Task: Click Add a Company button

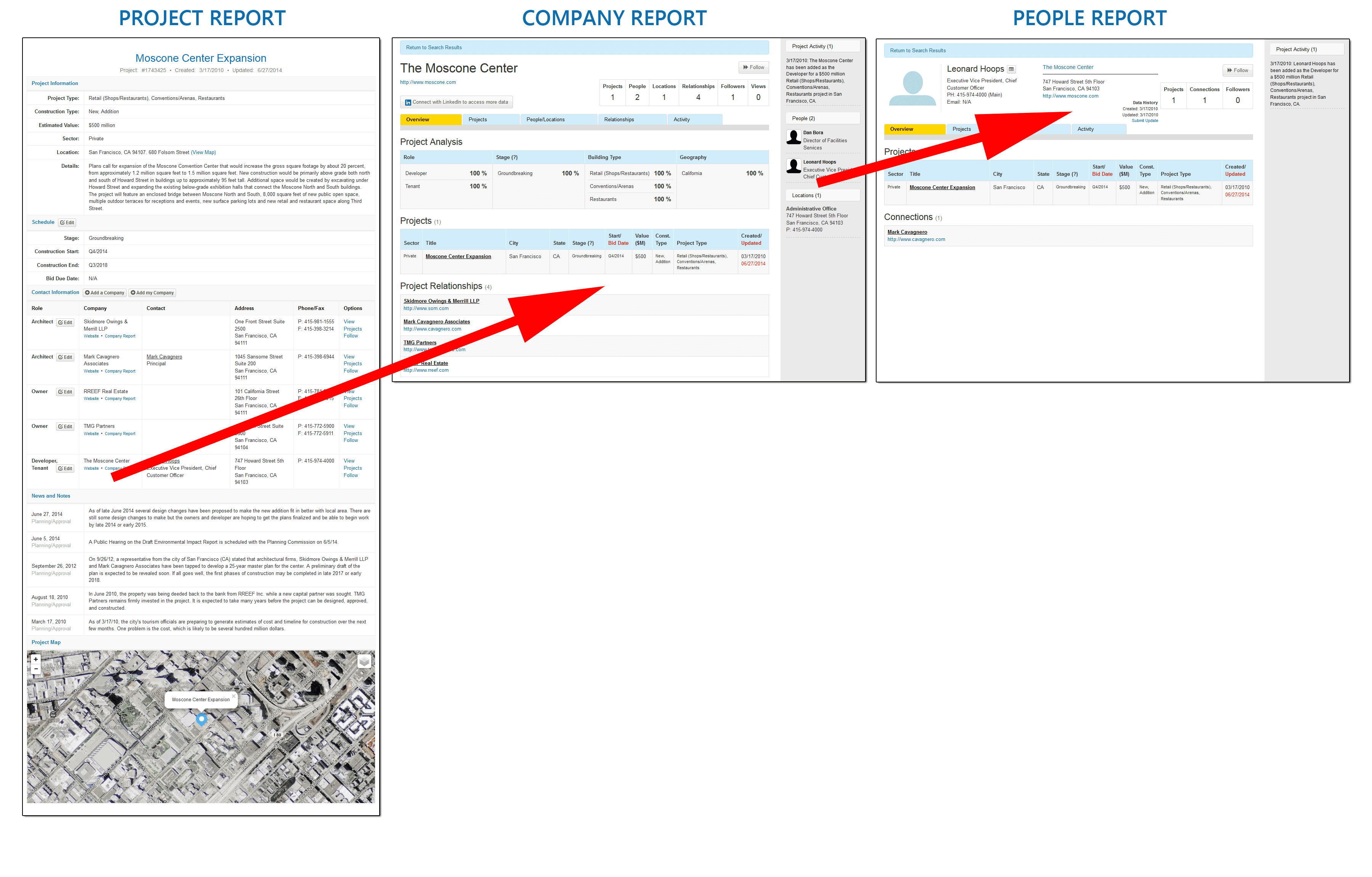Action: (x=105, y=292)
